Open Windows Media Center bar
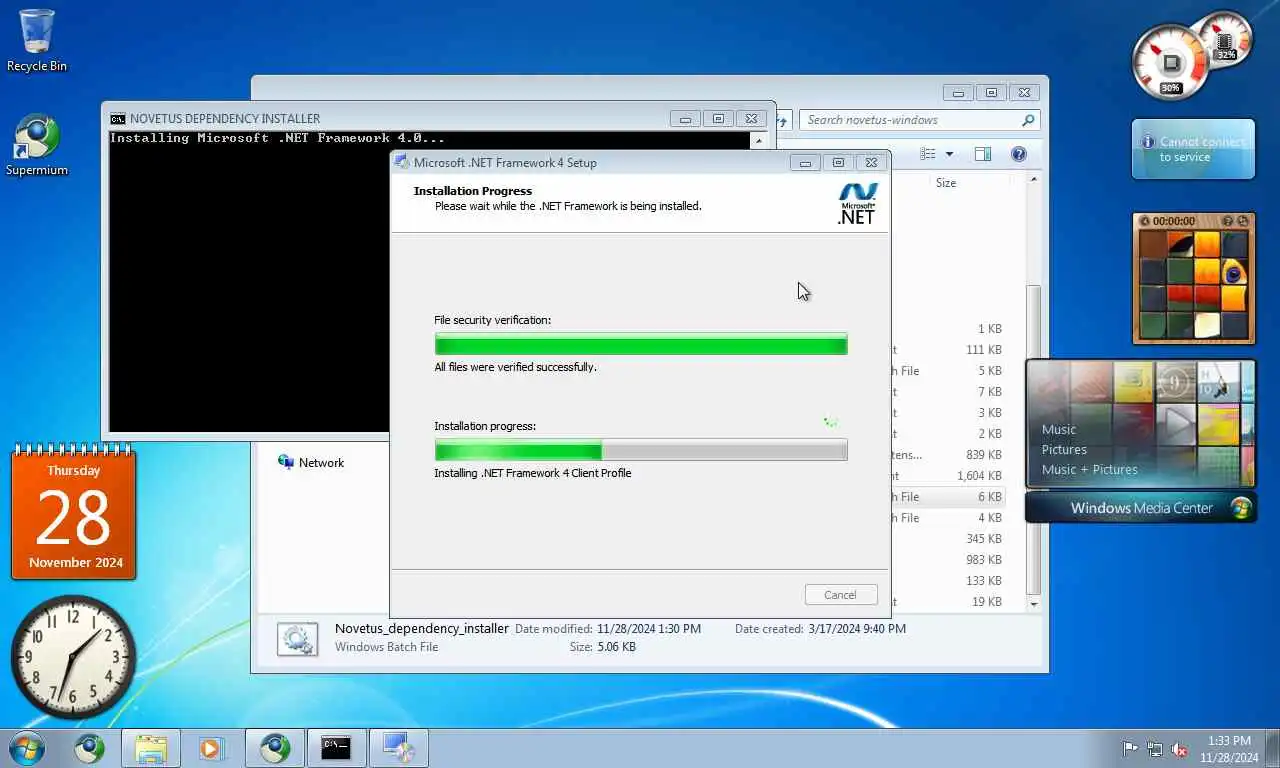 click(1140, 508)
